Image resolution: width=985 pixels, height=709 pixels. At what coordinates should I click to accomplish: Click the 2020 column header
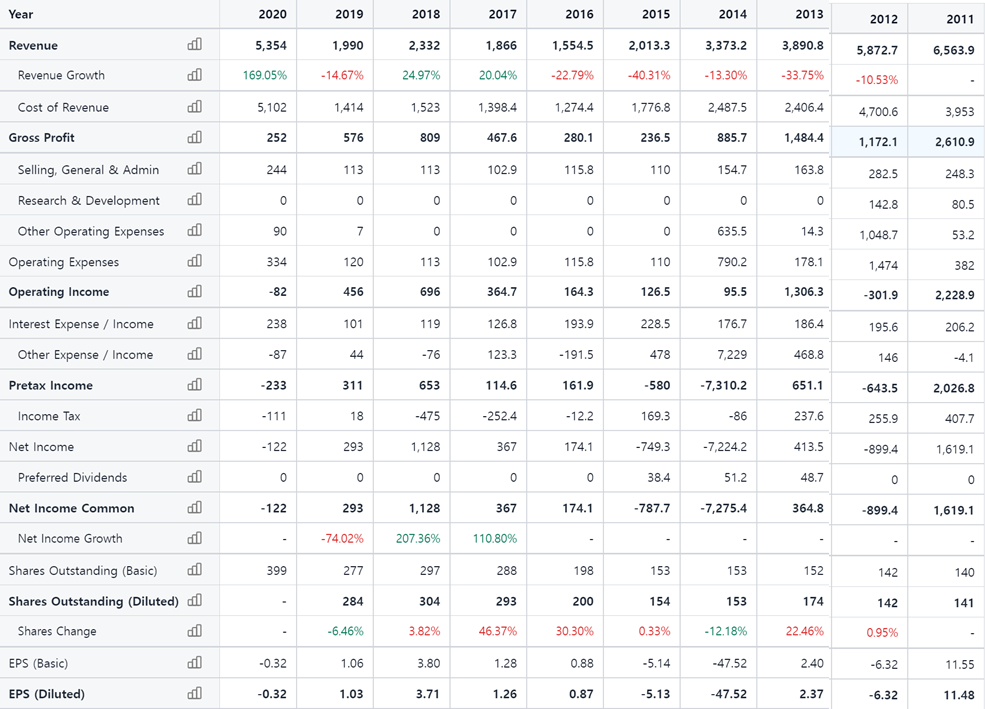pyautogui.click(x=273, y=14)
